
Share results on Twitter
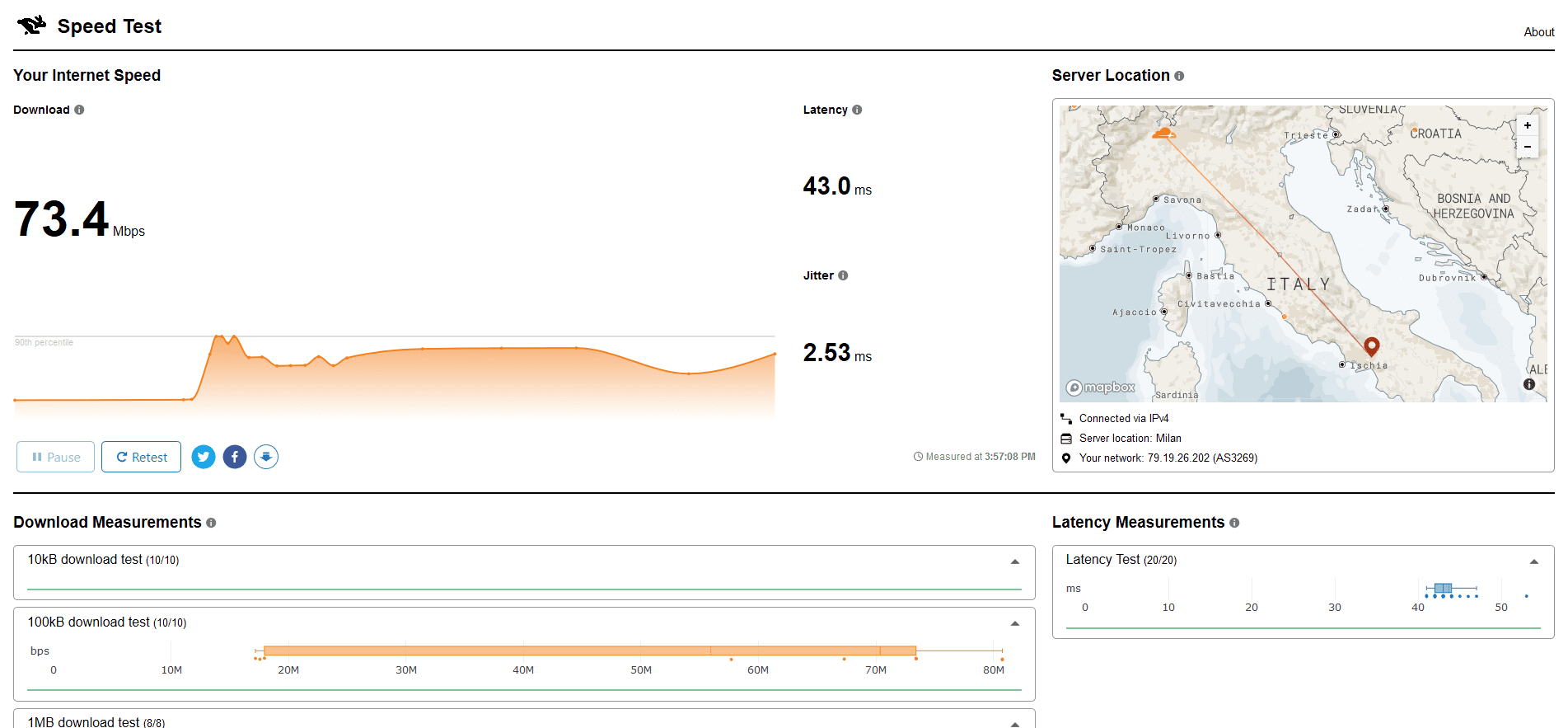204,457
